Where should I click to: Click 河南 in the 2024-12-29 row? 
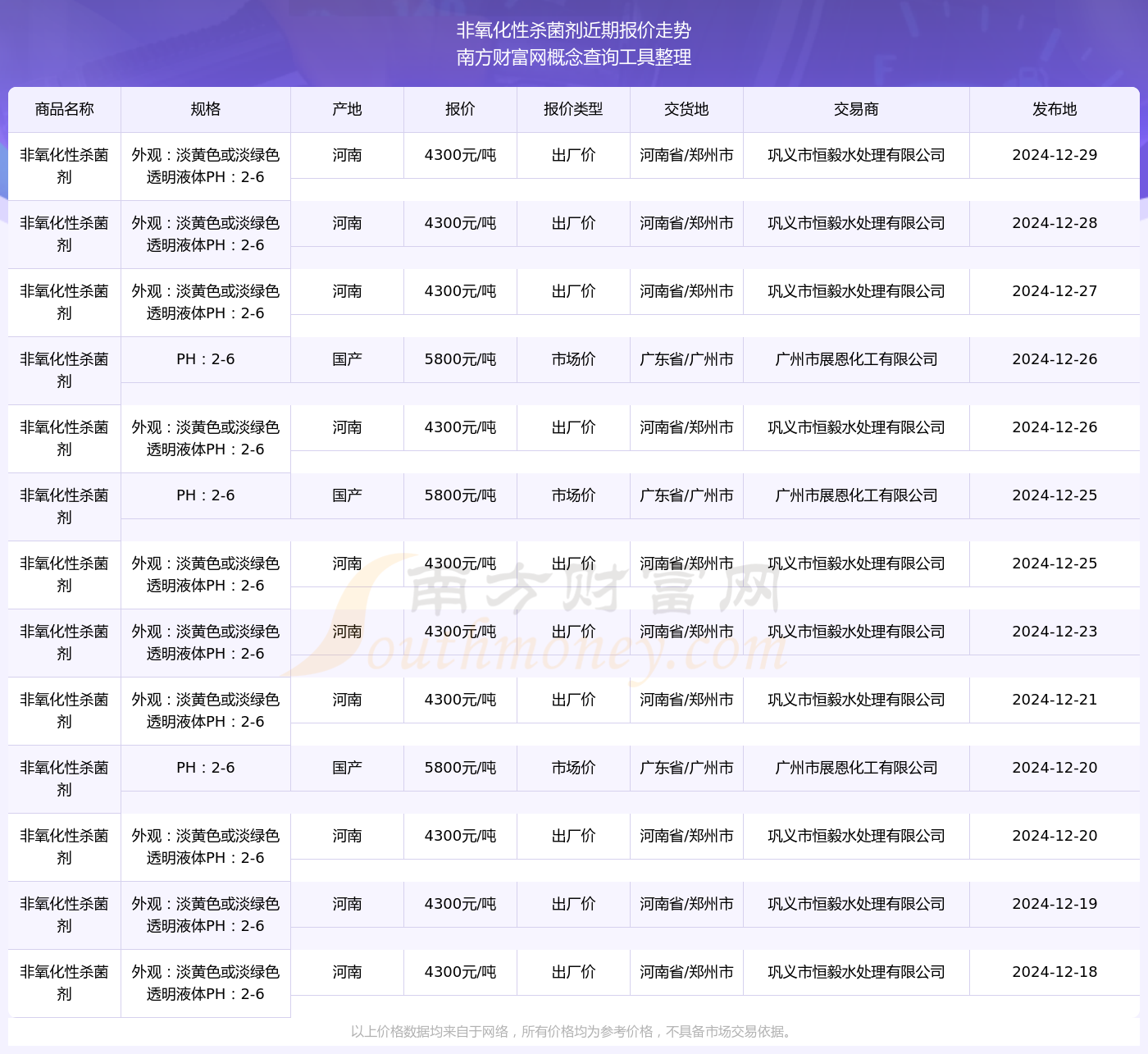coord(347,155)
